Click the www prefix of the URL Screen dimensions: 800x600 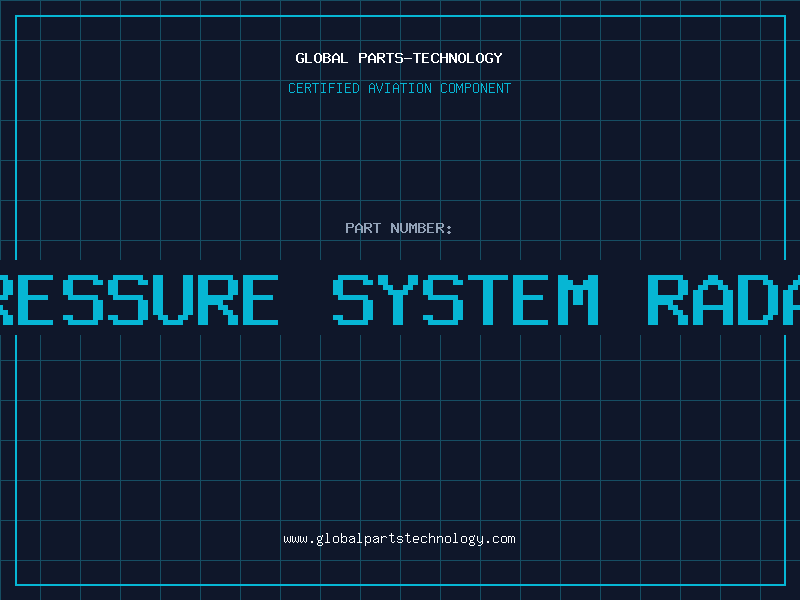coord(295,538)
